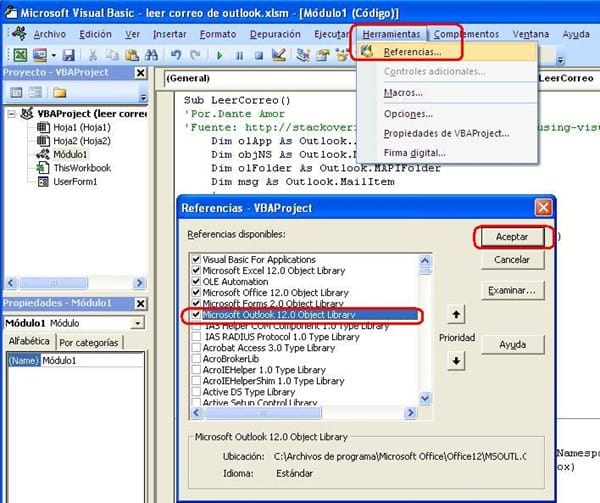Open the Archivo menu

click(49, 34)
